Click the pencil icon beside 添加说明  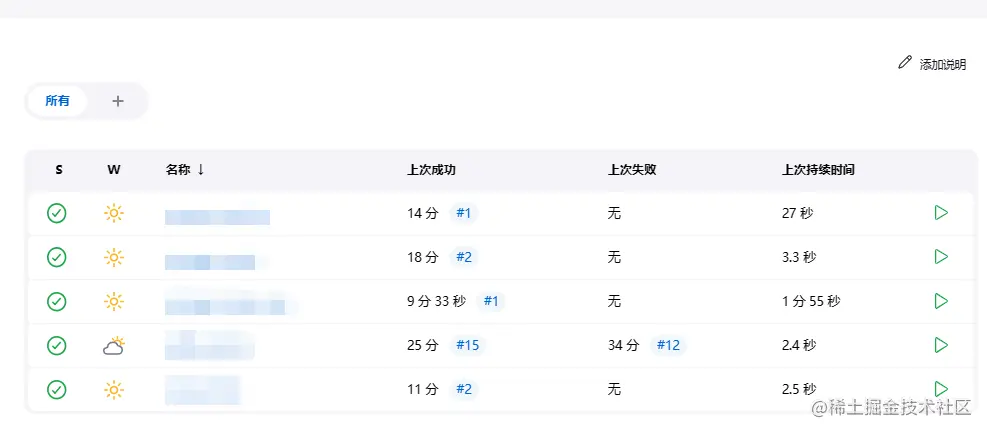tap(905, 63)
